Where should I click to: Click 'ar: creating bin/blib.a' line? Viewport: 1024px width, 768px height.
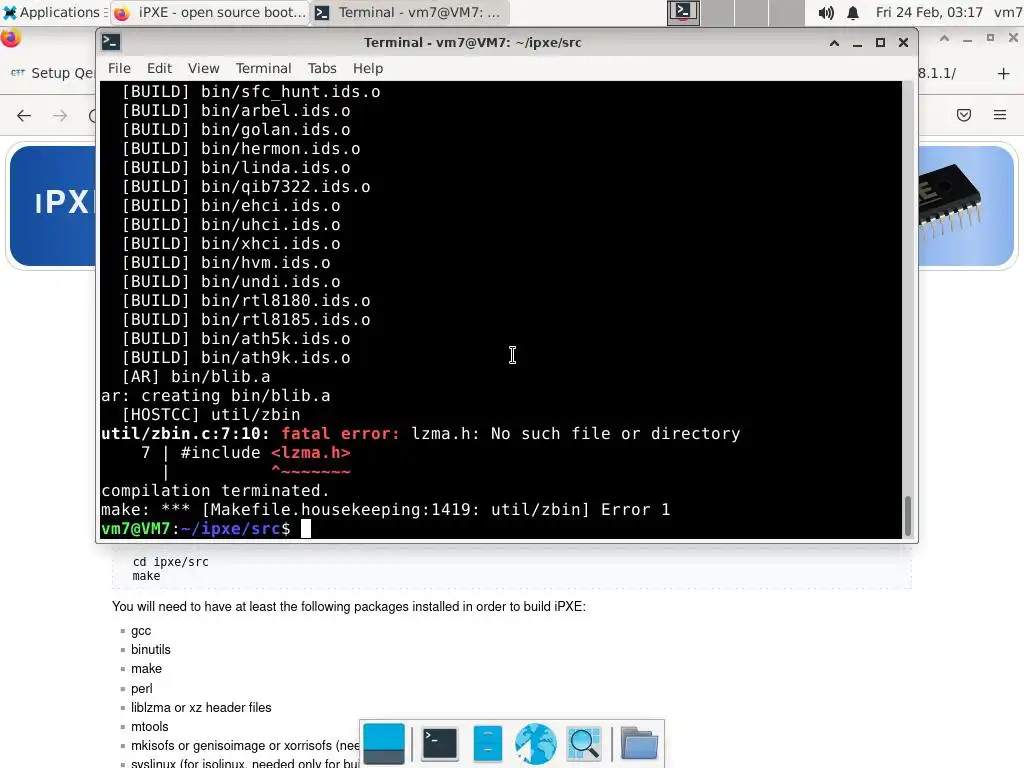point(216,396)
